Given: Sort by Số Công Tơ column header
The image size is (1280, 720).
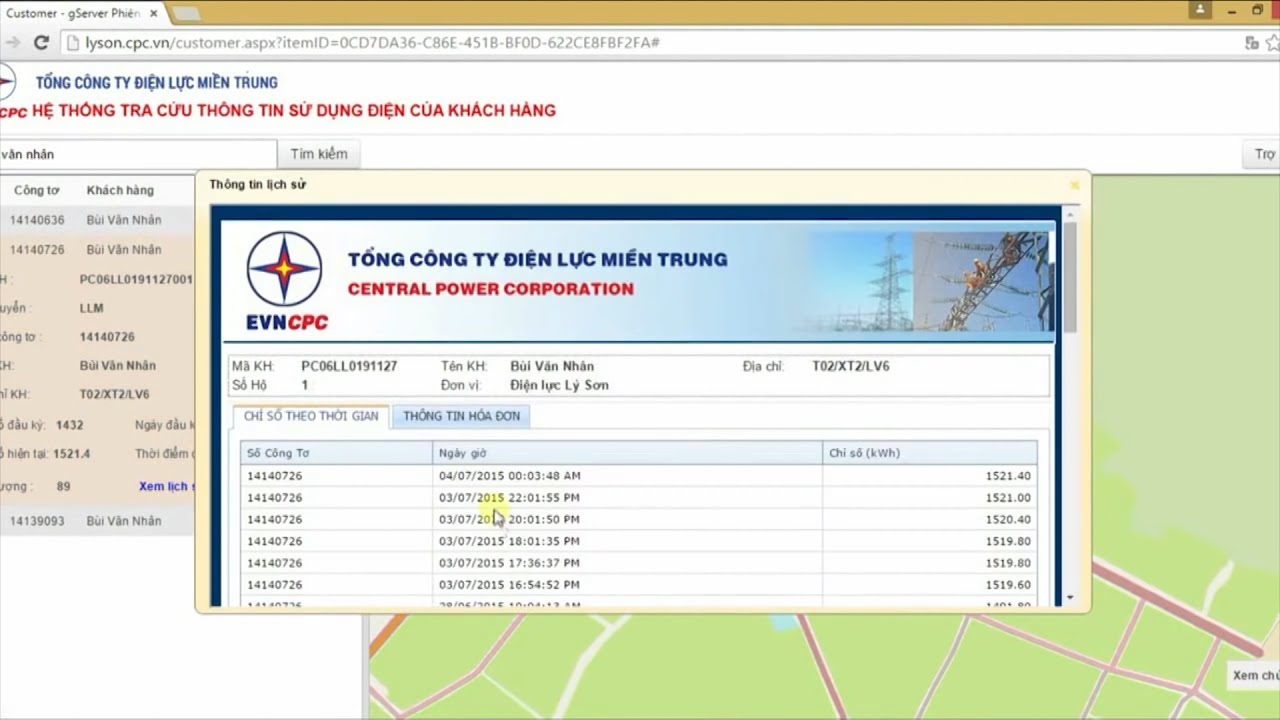Looking at the screenshot, I should tap(336, 453).
